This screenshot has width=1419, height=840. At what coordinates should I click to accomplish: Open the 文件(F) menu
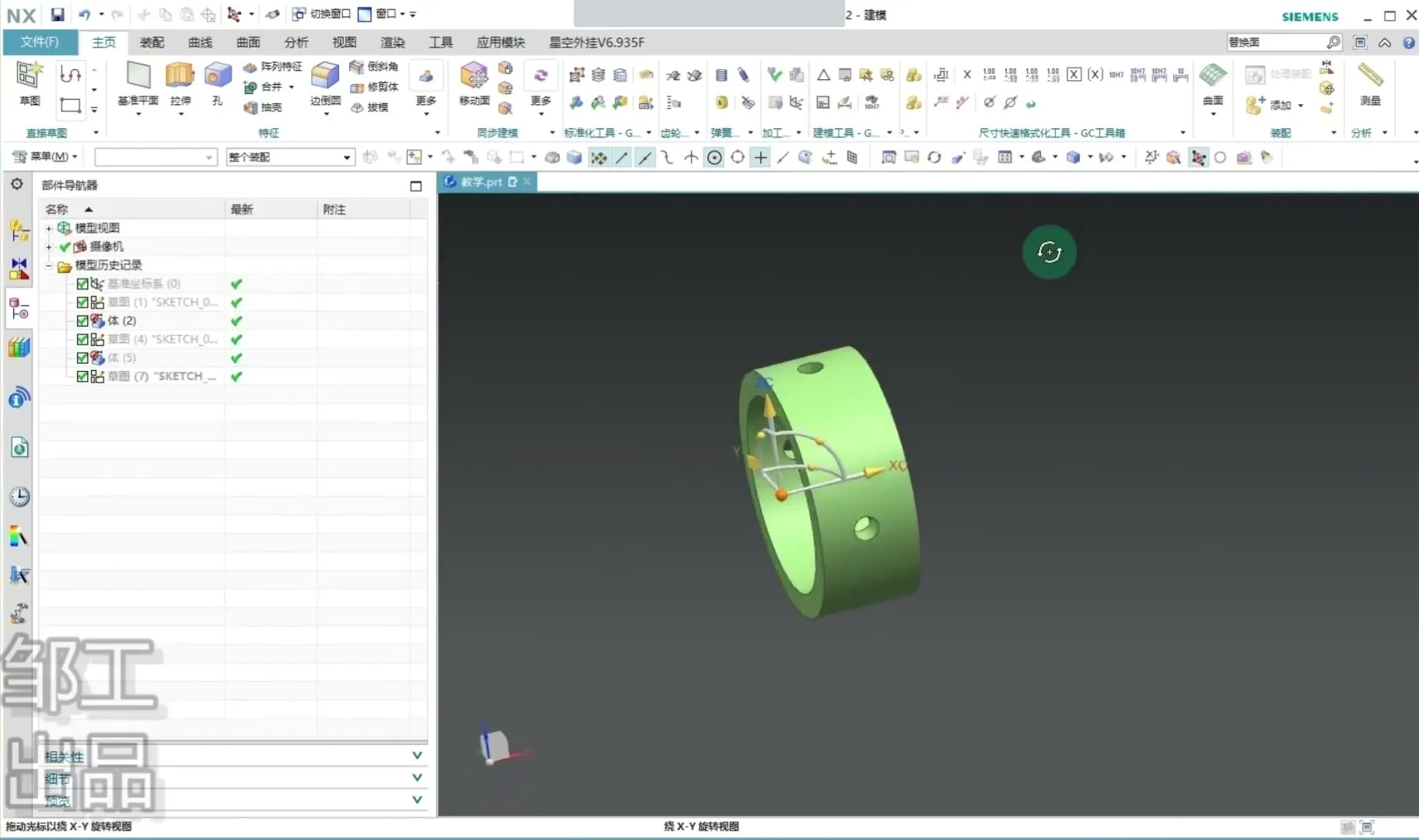pyautogui.click(x=40, y=42)
